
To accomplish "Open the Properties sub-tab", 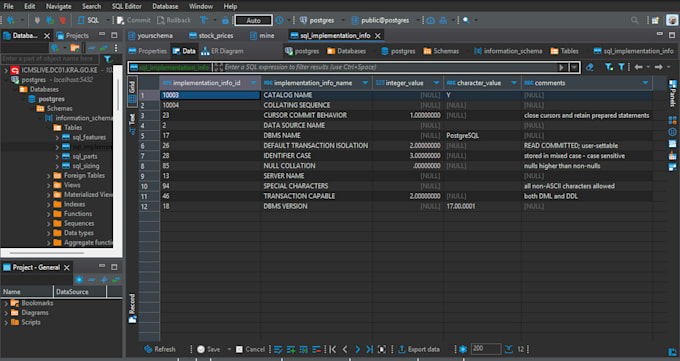I will click(148, 51).
